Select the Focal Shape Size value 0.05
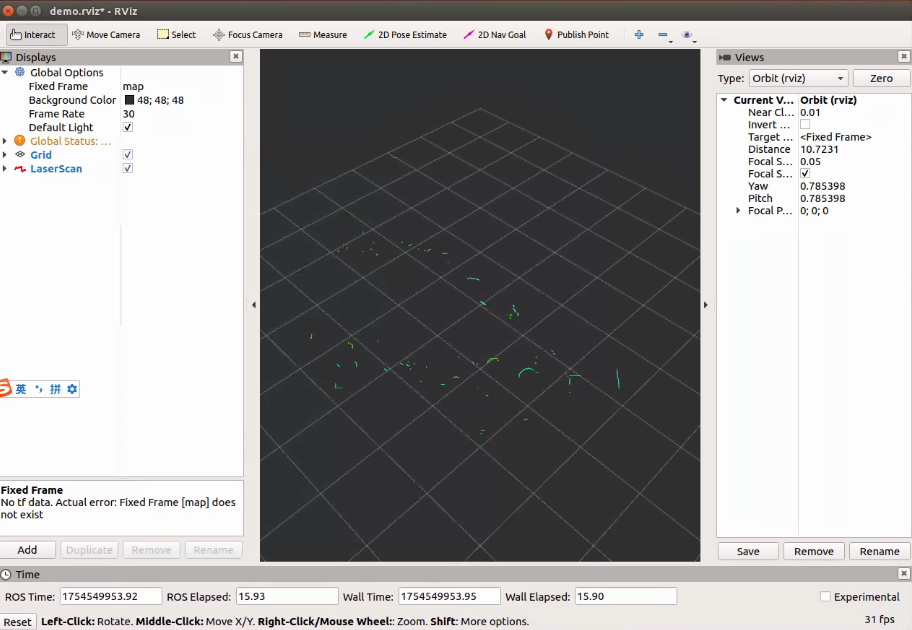Image resolution: width=912 pixels, height=630 pixels. point(810,161)
